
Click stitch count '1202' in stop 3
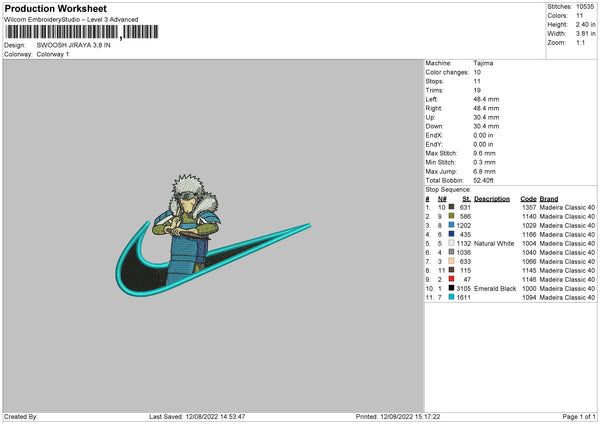click(x=463, y=225)
